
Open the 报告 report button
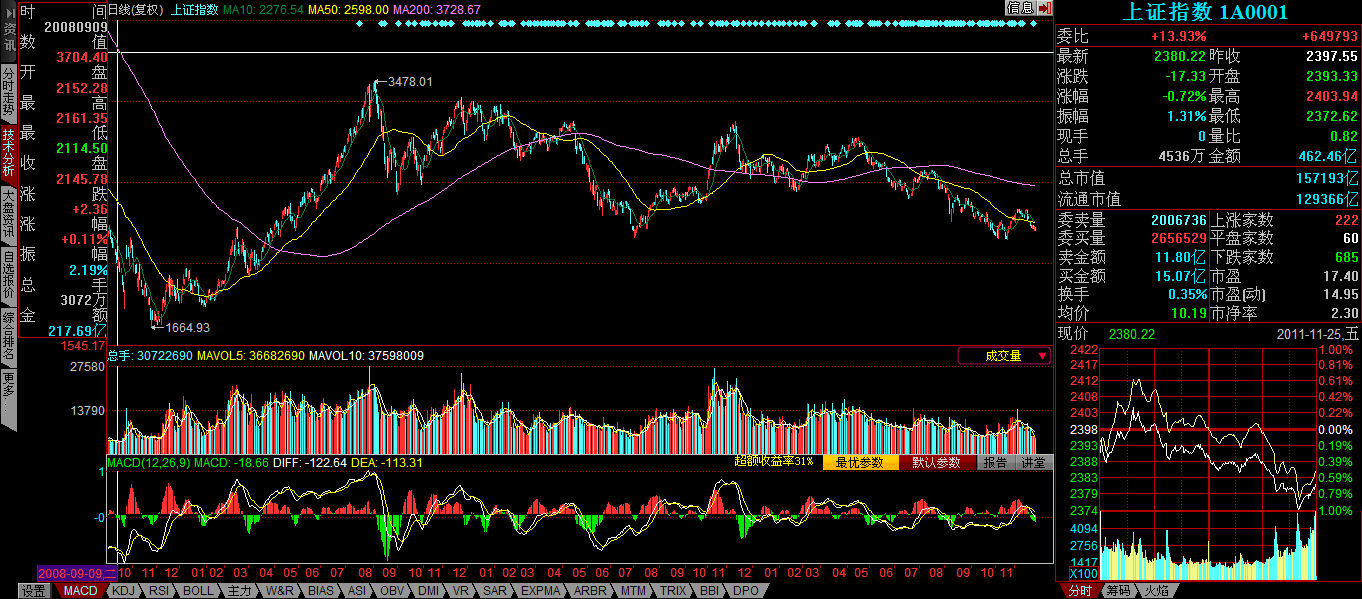(994, 463)
